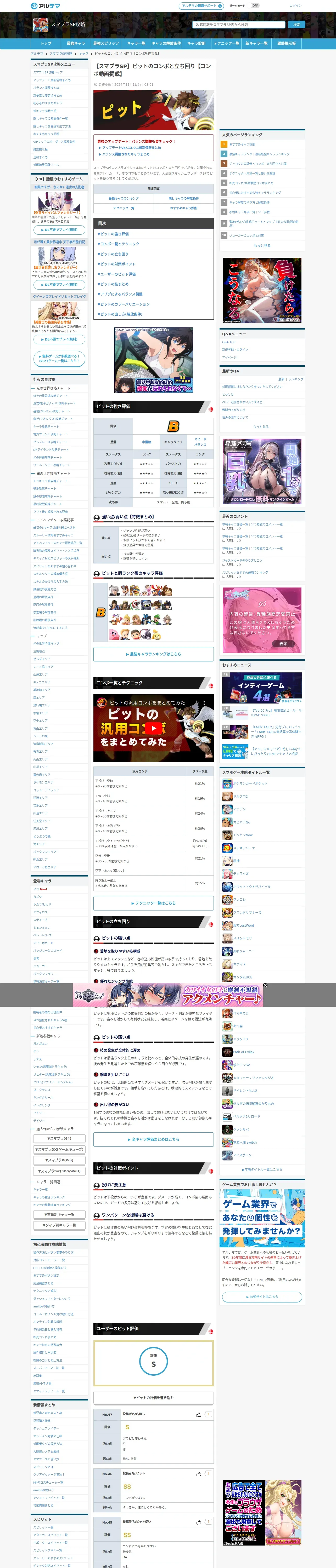Image resolution: width=336 pixels, height=1568 pixels.
Task: Like comment No.46 with thumbs-up icon
Action: pos(199,1474)
